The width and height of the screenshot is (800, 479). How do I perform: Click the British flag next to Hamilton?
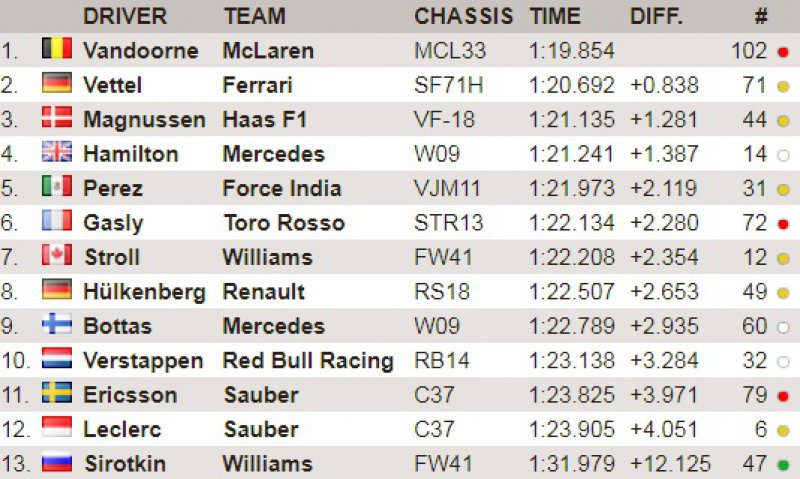tap(56, 153)
